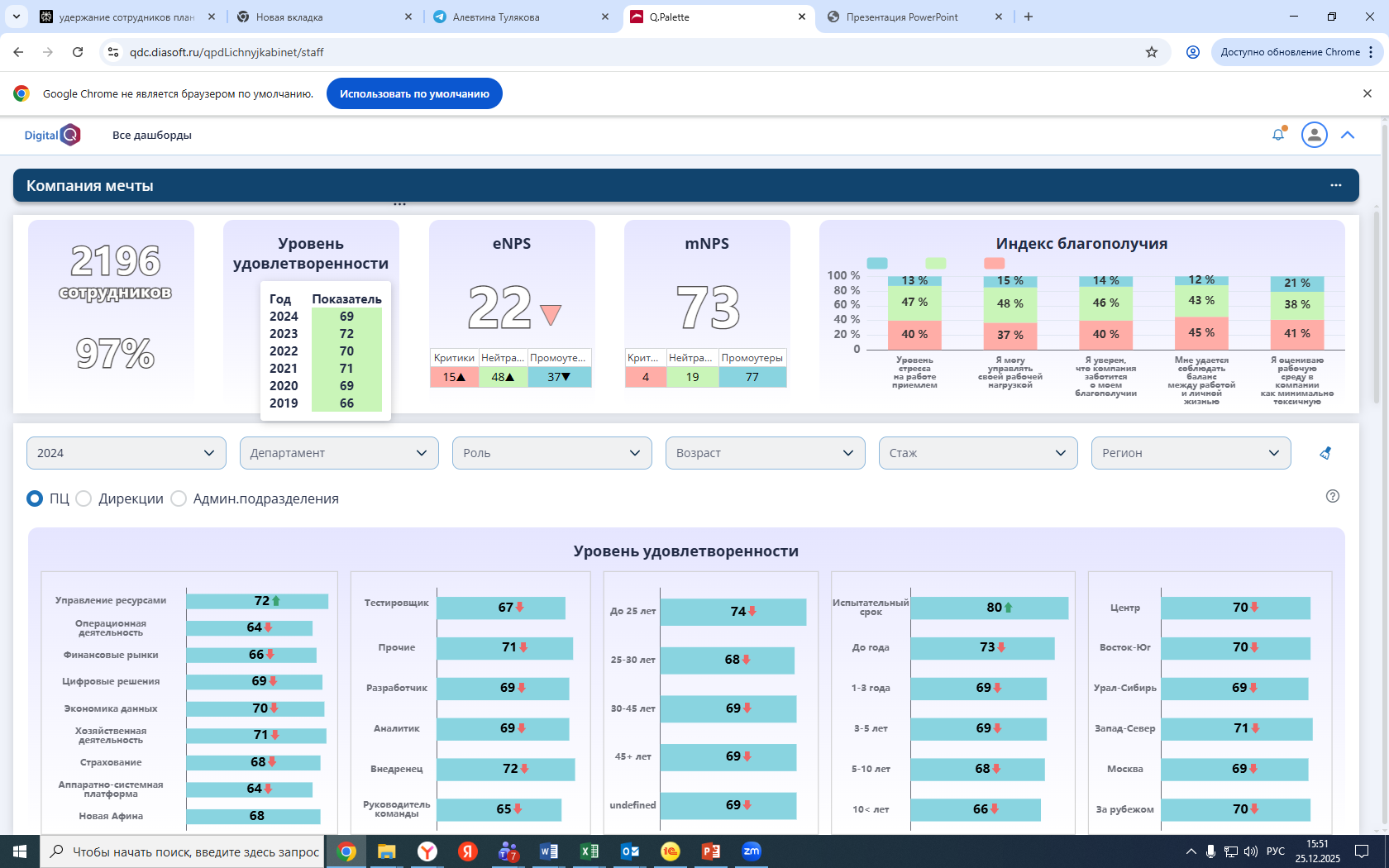Viewport: 1389px width, 868px height.
Task: Collapse header with the up chevron
Action: point(1348,135)
